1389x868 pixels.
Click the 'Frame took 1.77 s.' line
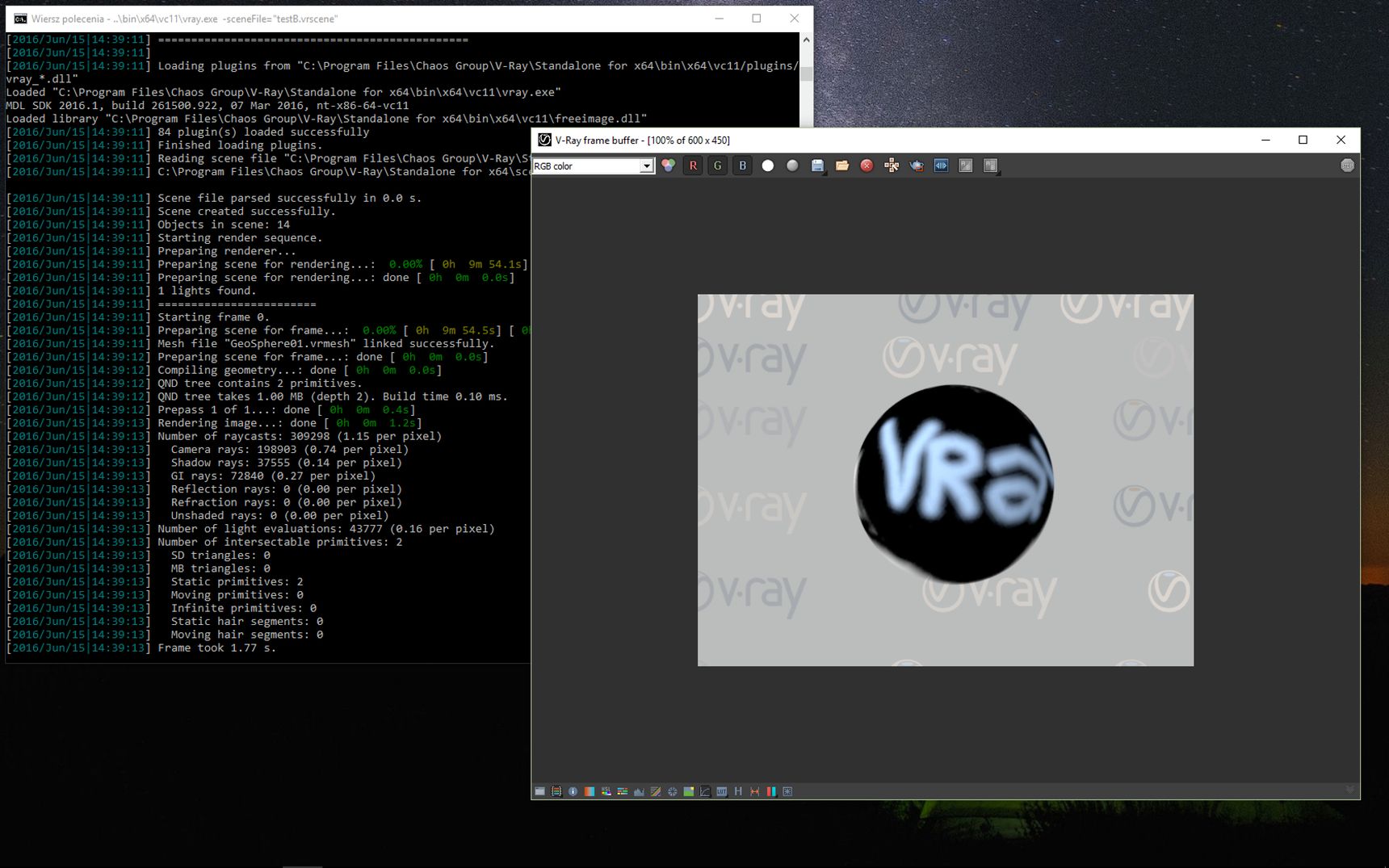[216, 648]
